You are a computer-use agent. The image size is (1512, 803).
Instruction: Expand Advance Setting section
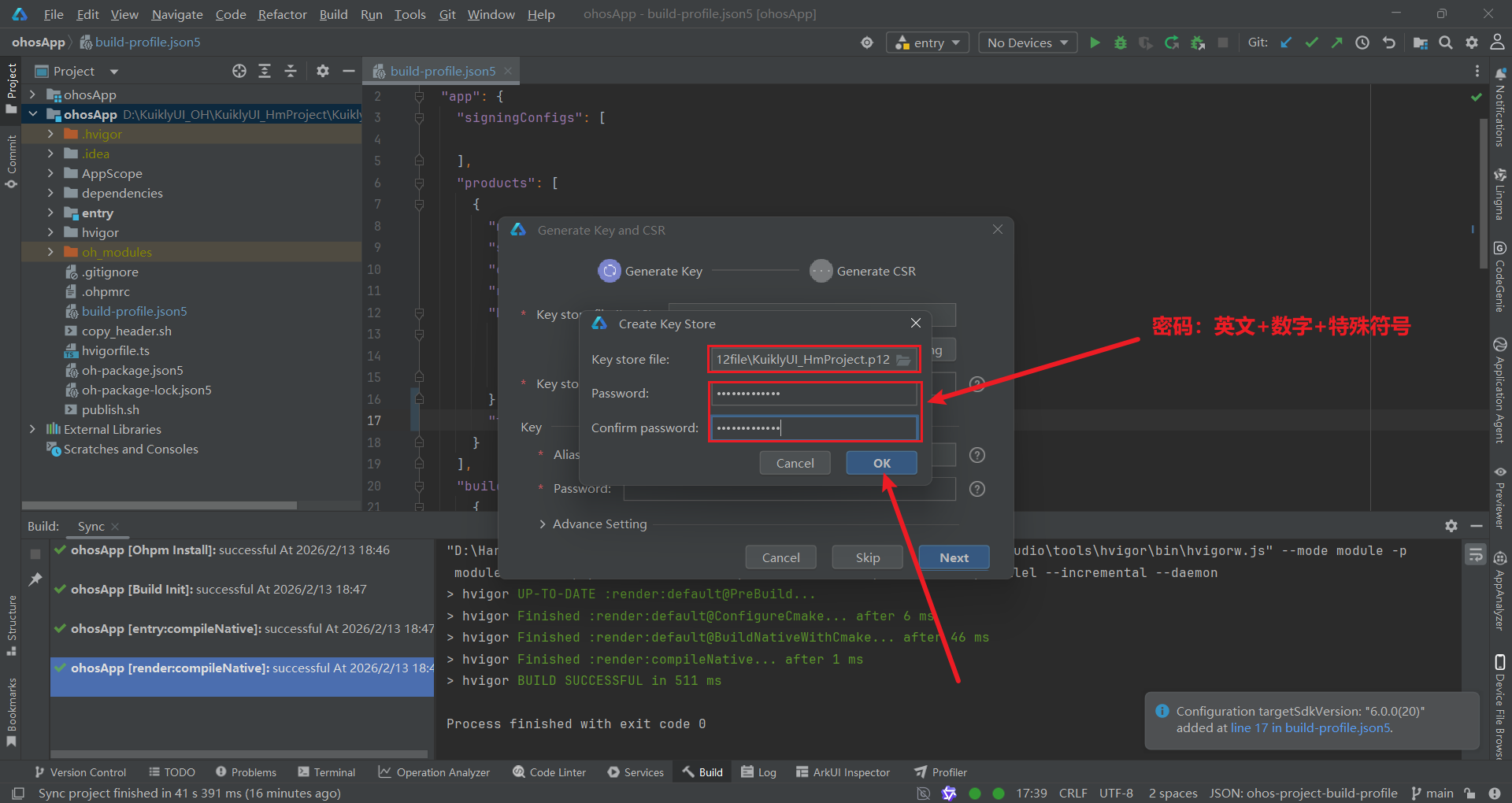pos(543,524)
